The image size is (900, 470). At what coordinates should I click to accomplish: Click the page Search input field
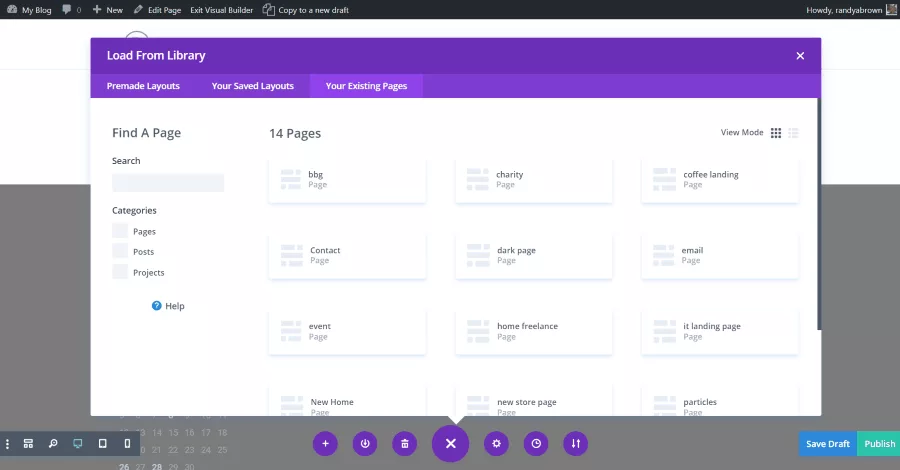click(x=168, y=182)
